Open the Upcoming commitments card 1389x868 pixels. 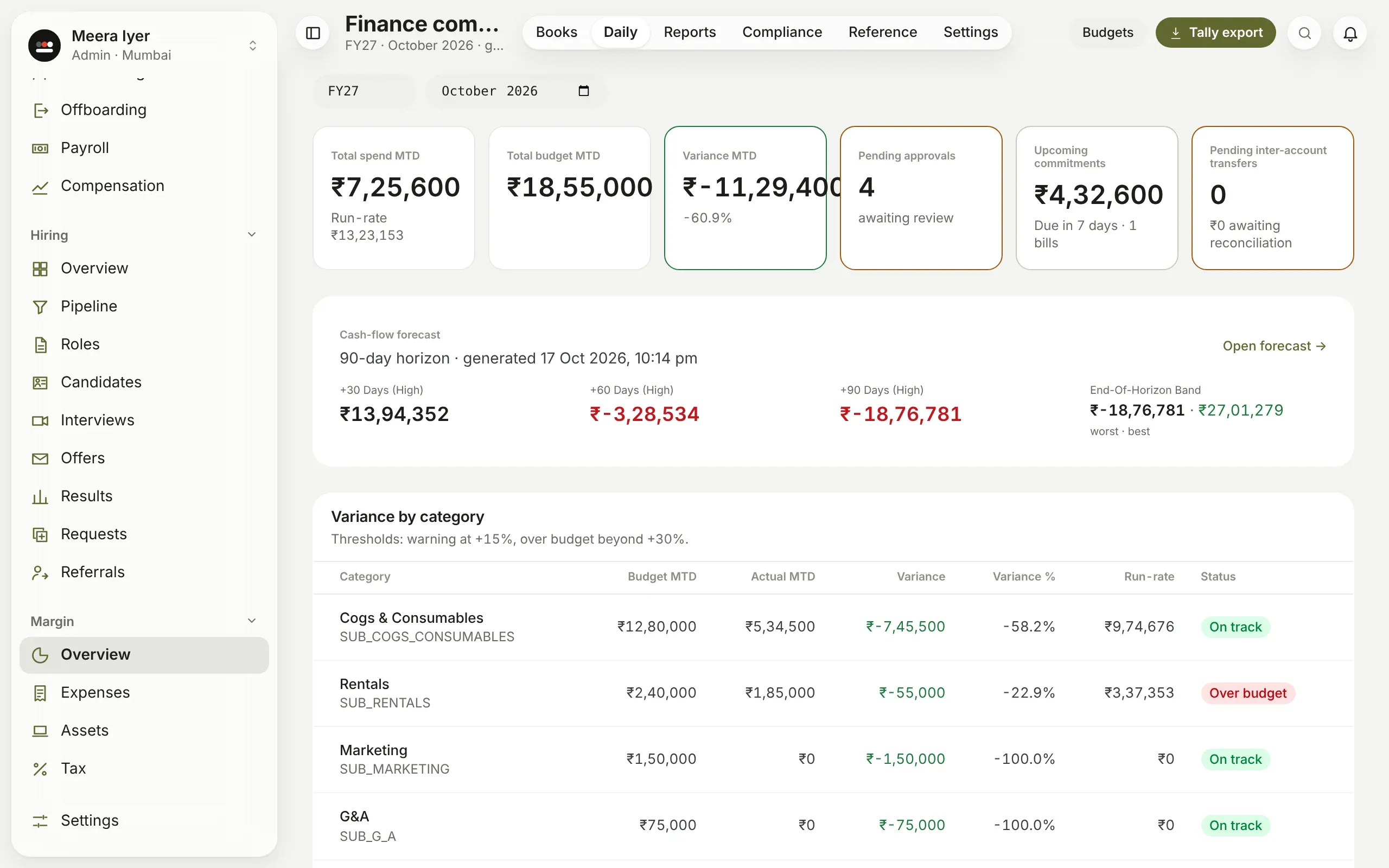click(x=1097, y=198)
